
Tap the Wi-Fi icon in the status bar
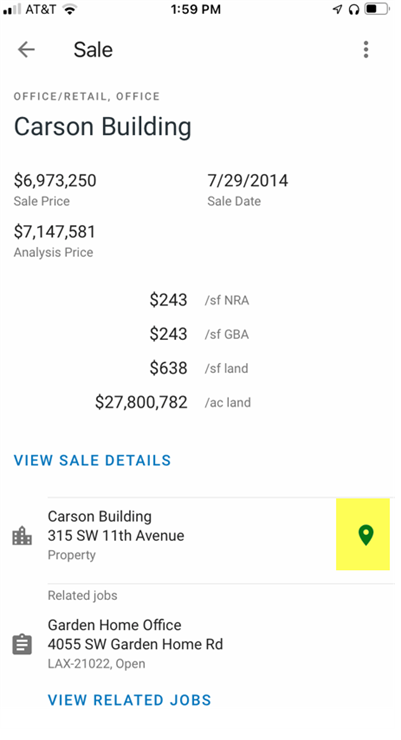pos(70,9)
